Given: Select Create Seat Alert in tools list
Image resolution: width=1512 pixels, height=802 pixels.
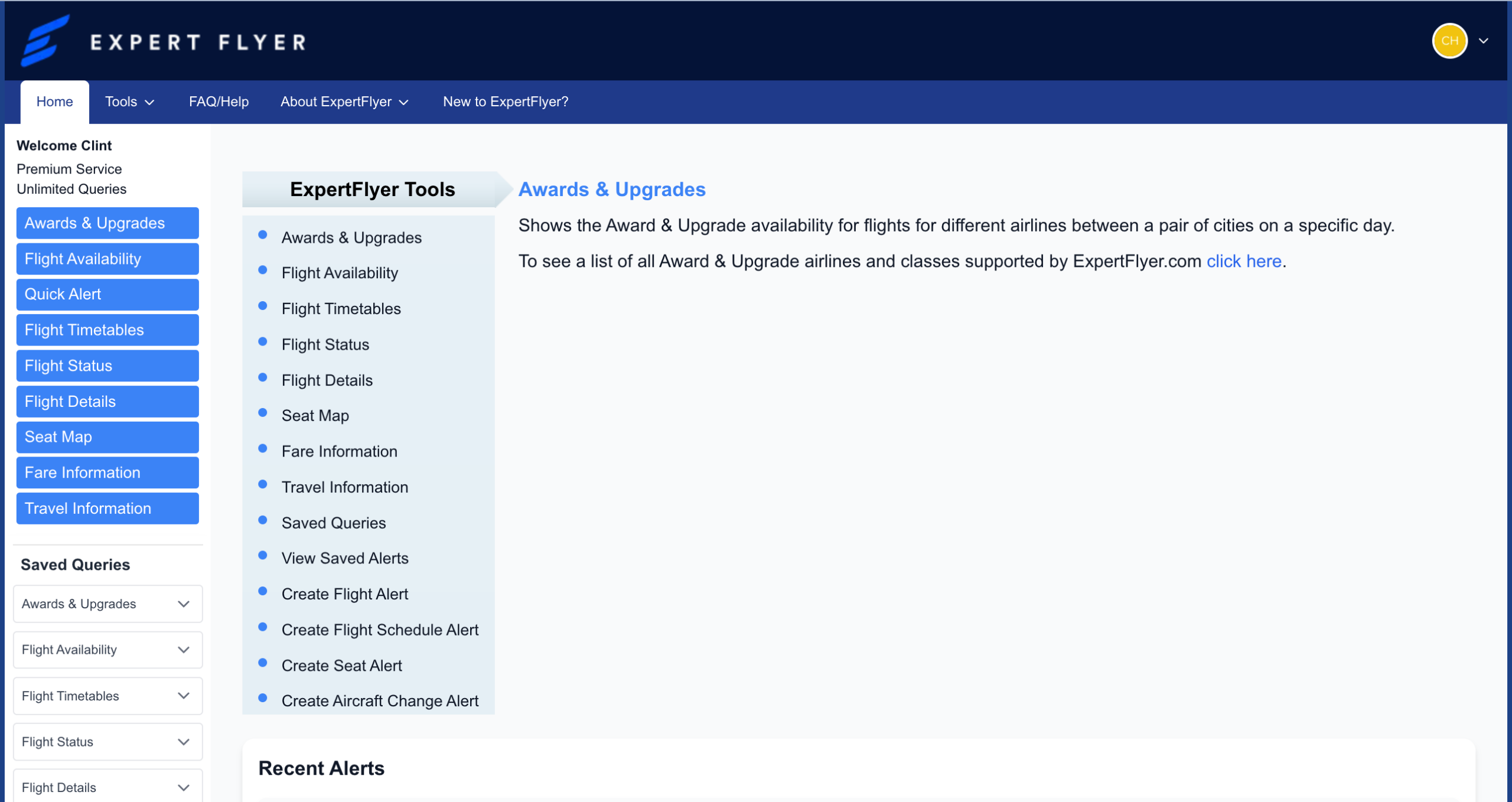Looking at the screenshot, I should point(341,666).
